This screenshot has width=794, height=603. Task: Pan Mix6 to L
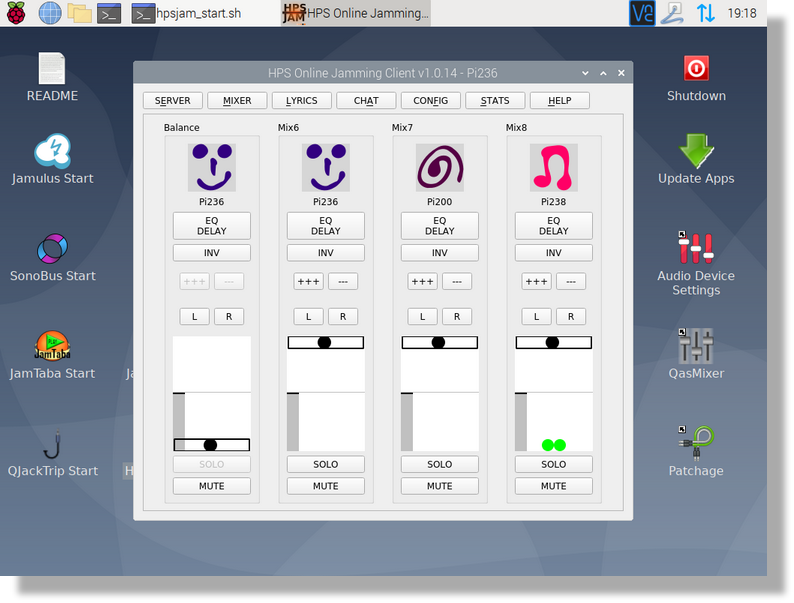click(x=308, y=316)
